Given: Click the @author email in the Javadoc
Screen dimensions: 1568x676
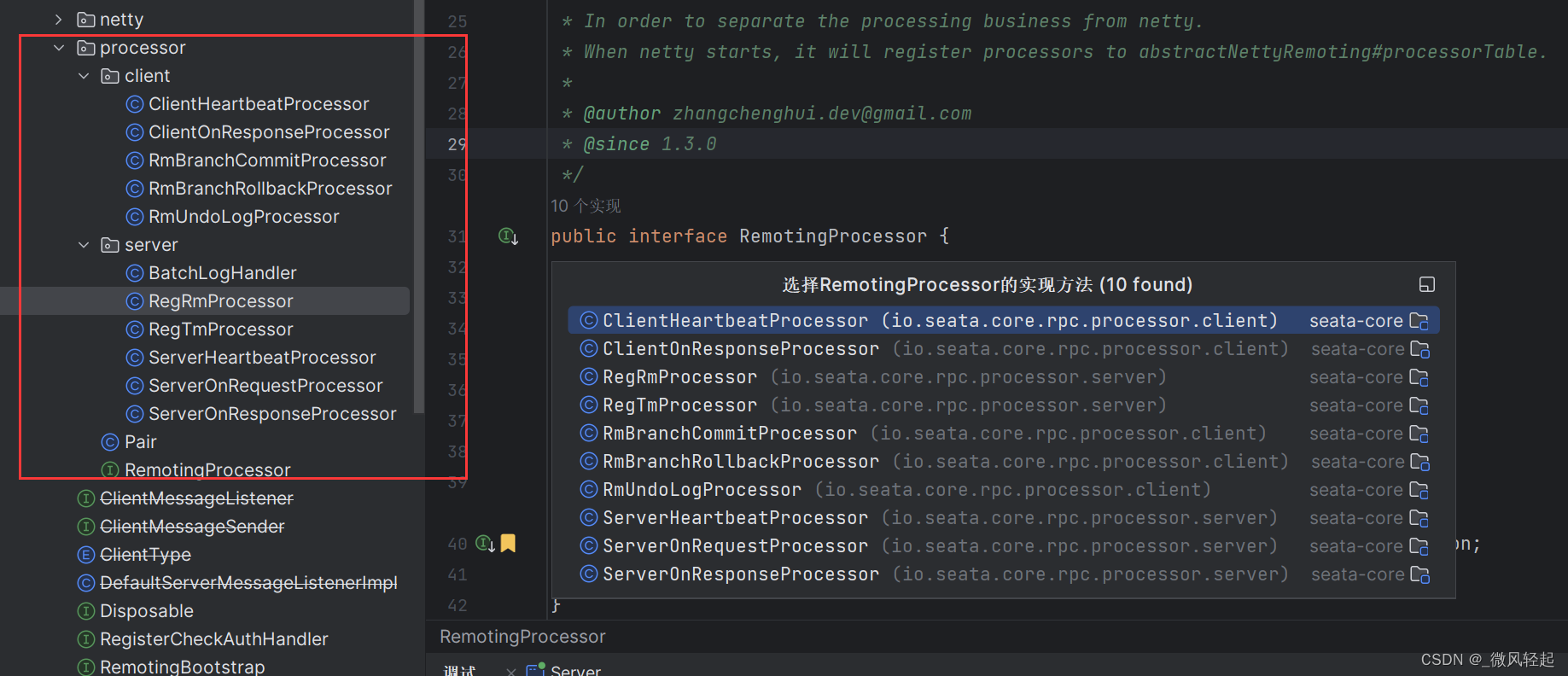Looking at the screenshot, I should point(821,114).
